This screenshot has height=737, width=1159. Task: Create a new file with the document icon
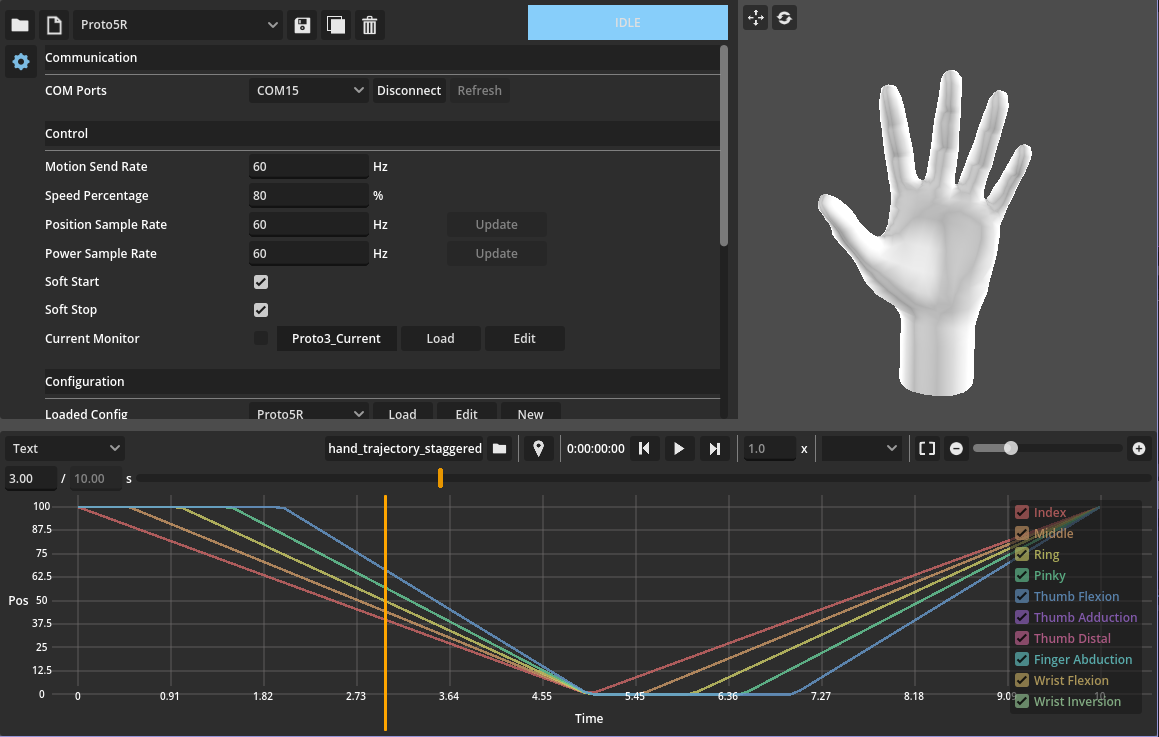point(55,25)
